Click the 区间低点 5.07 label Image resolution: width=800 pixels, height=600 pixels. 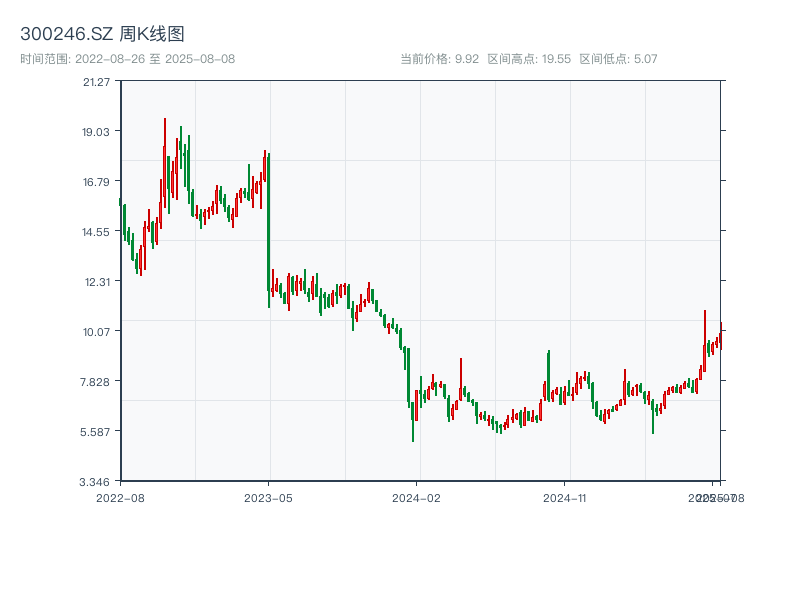coord(618,59)
